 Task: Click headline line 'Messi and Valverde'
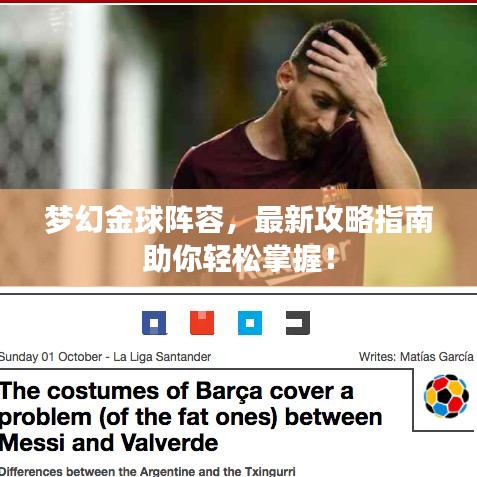coord(109,443)
